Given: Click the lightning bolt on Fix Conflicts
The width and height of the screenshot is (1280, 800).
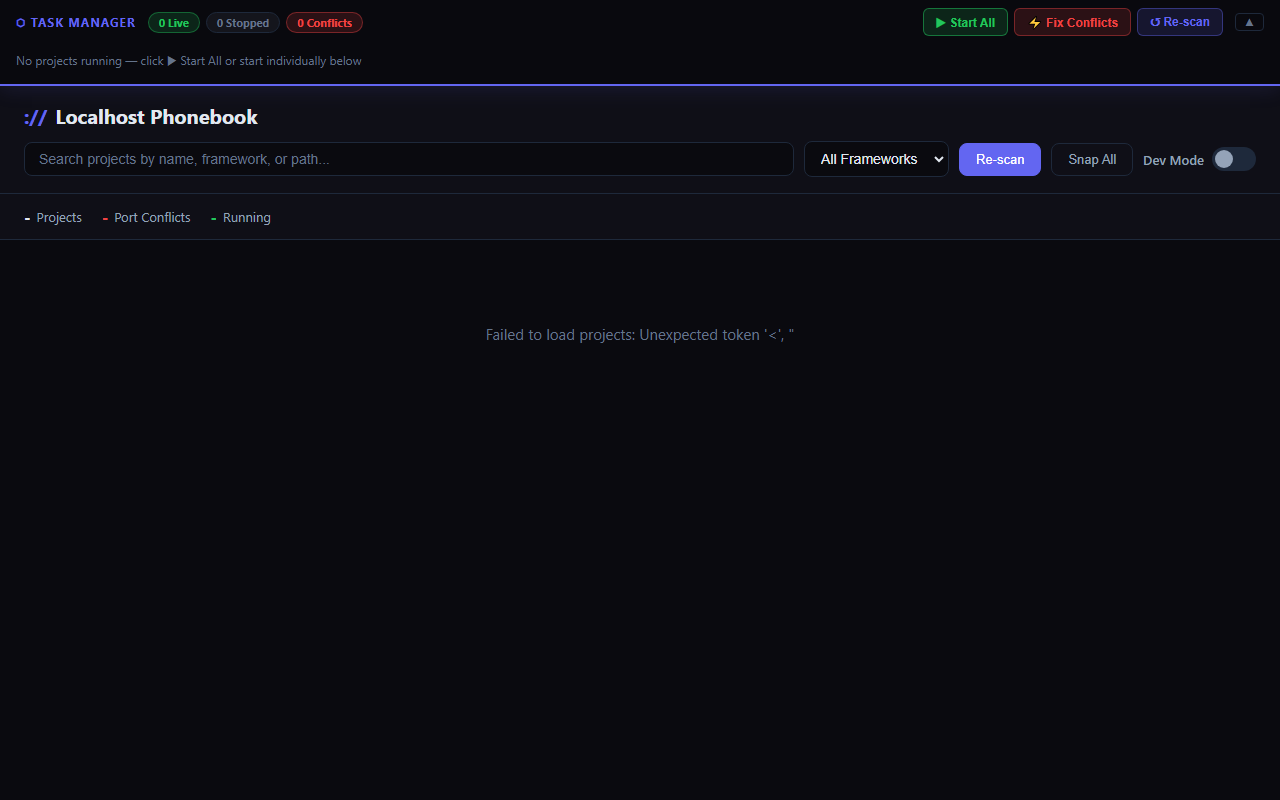Looking at the screenshot, I should pyautogui.click(x=1033, y=21).
